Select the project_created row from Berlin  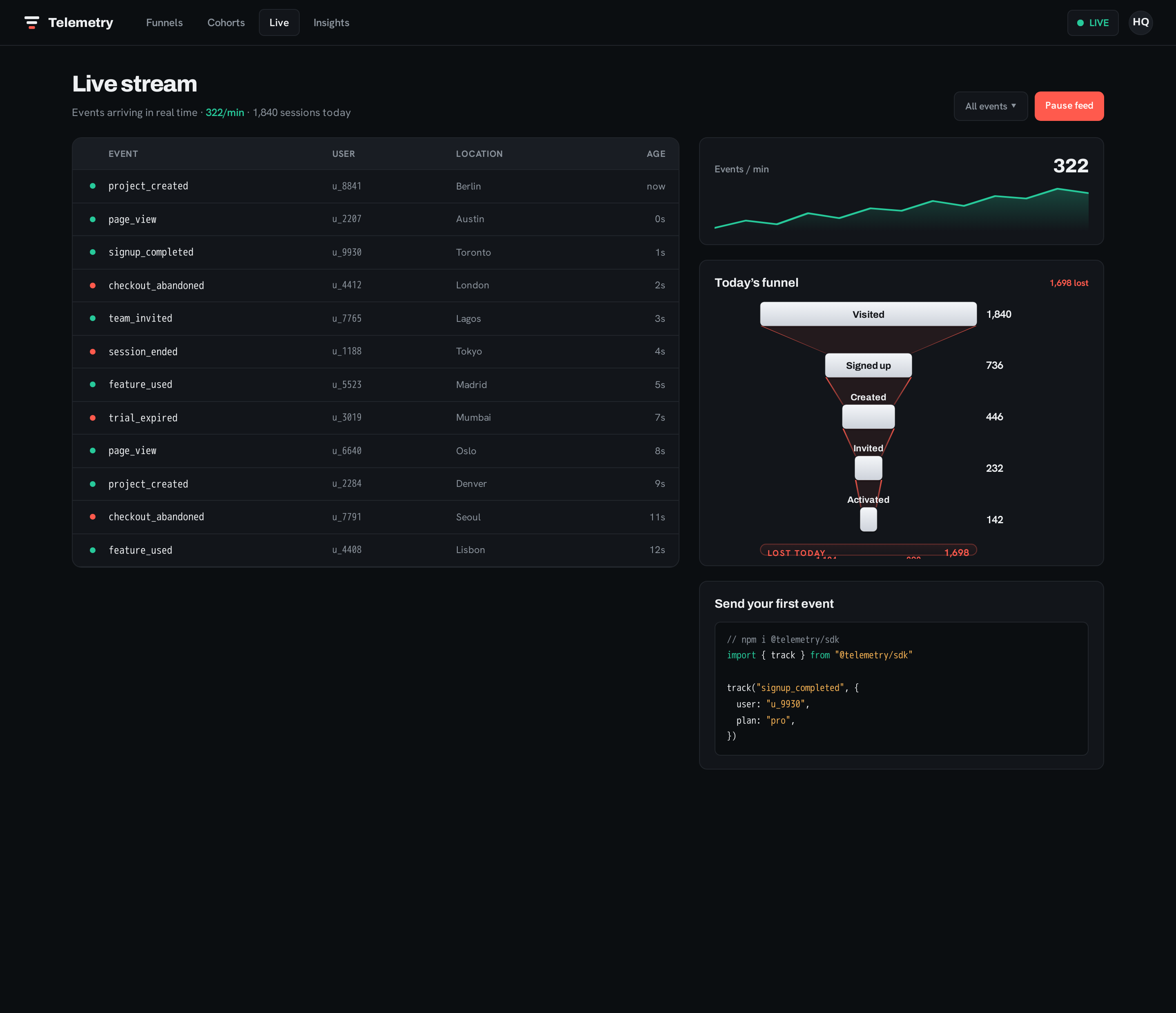pos(376,186)
